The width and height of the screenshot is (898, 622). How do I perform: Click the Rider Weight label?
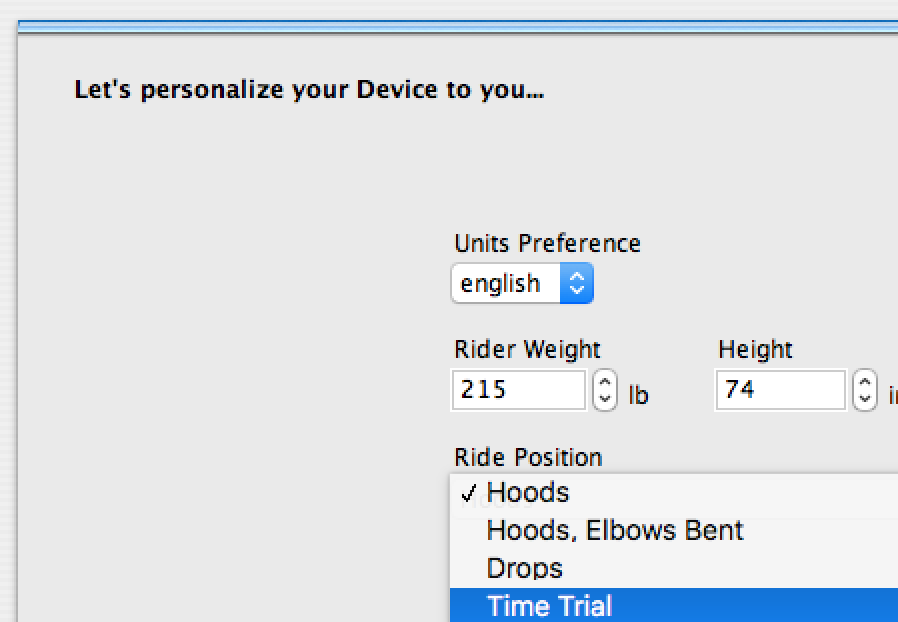(x=527, y=350)
